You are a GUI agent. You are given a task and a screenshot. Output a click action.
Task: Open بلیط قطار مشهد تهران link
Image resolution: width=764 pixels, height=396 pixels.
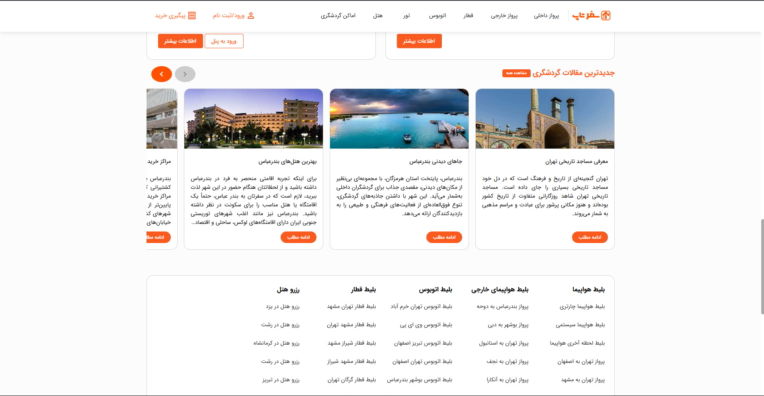pos(351,325)
